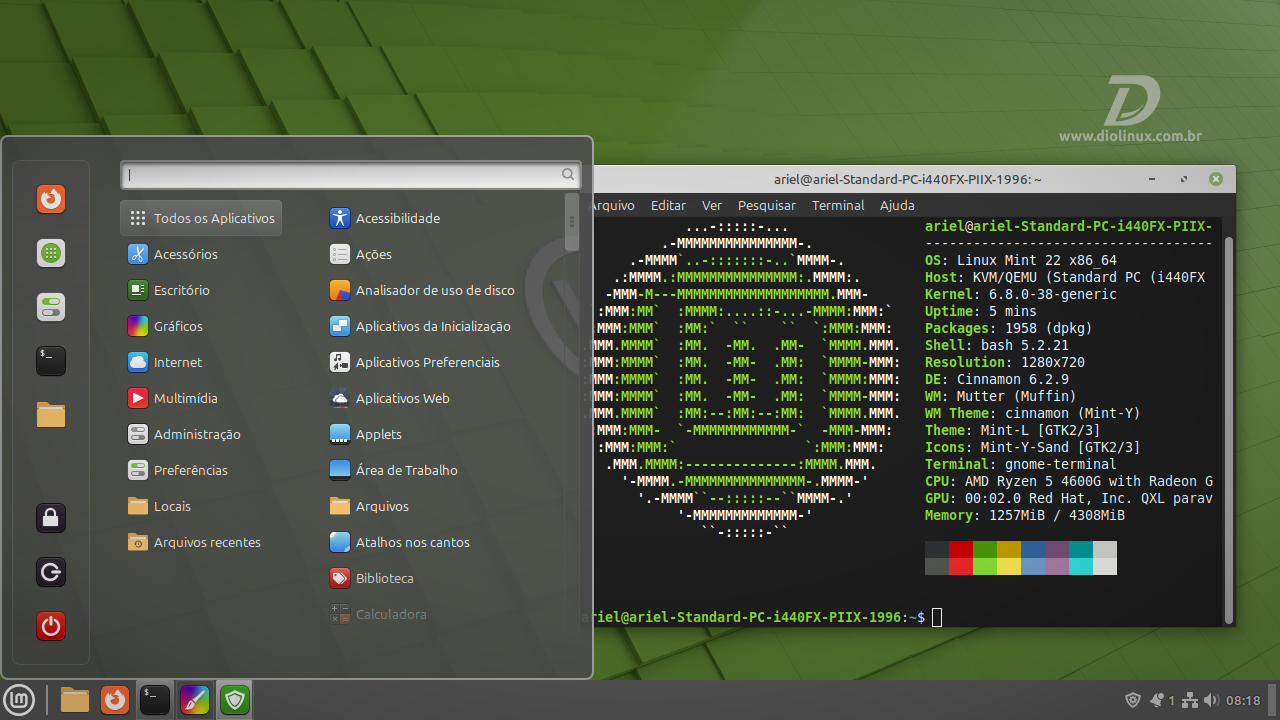Open Files from the taskbar
1280x720 pixels.
point(75,700)
